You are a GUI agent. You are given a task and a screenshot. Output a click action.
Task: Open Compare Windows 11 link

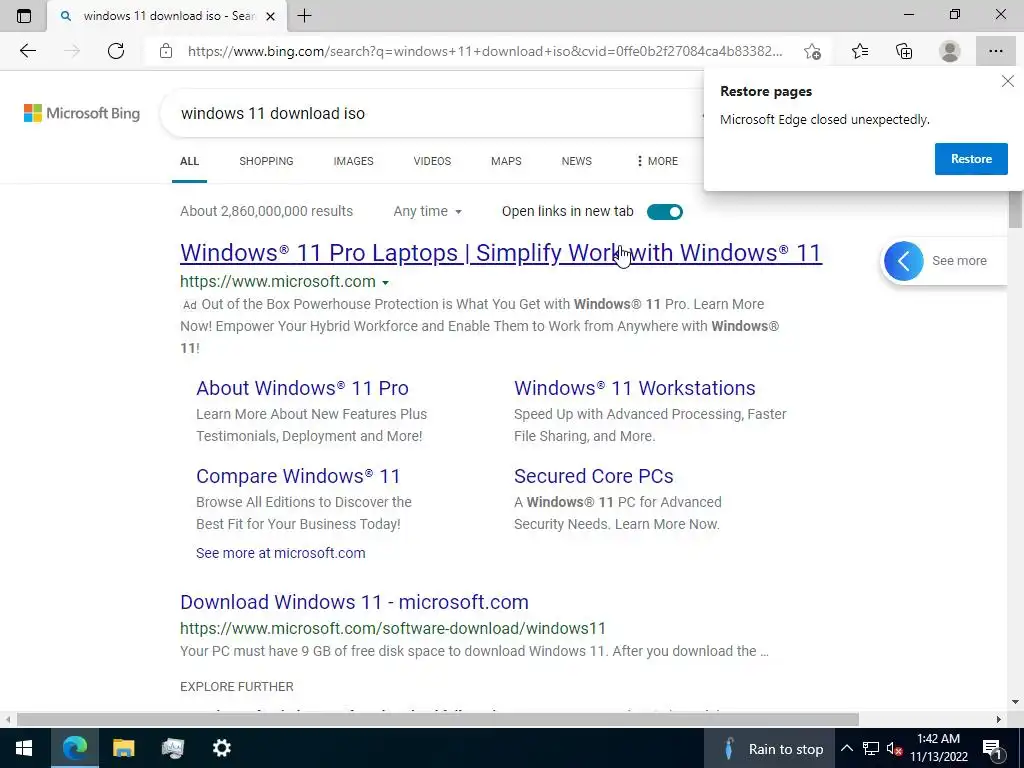click(x=298, y=476)
